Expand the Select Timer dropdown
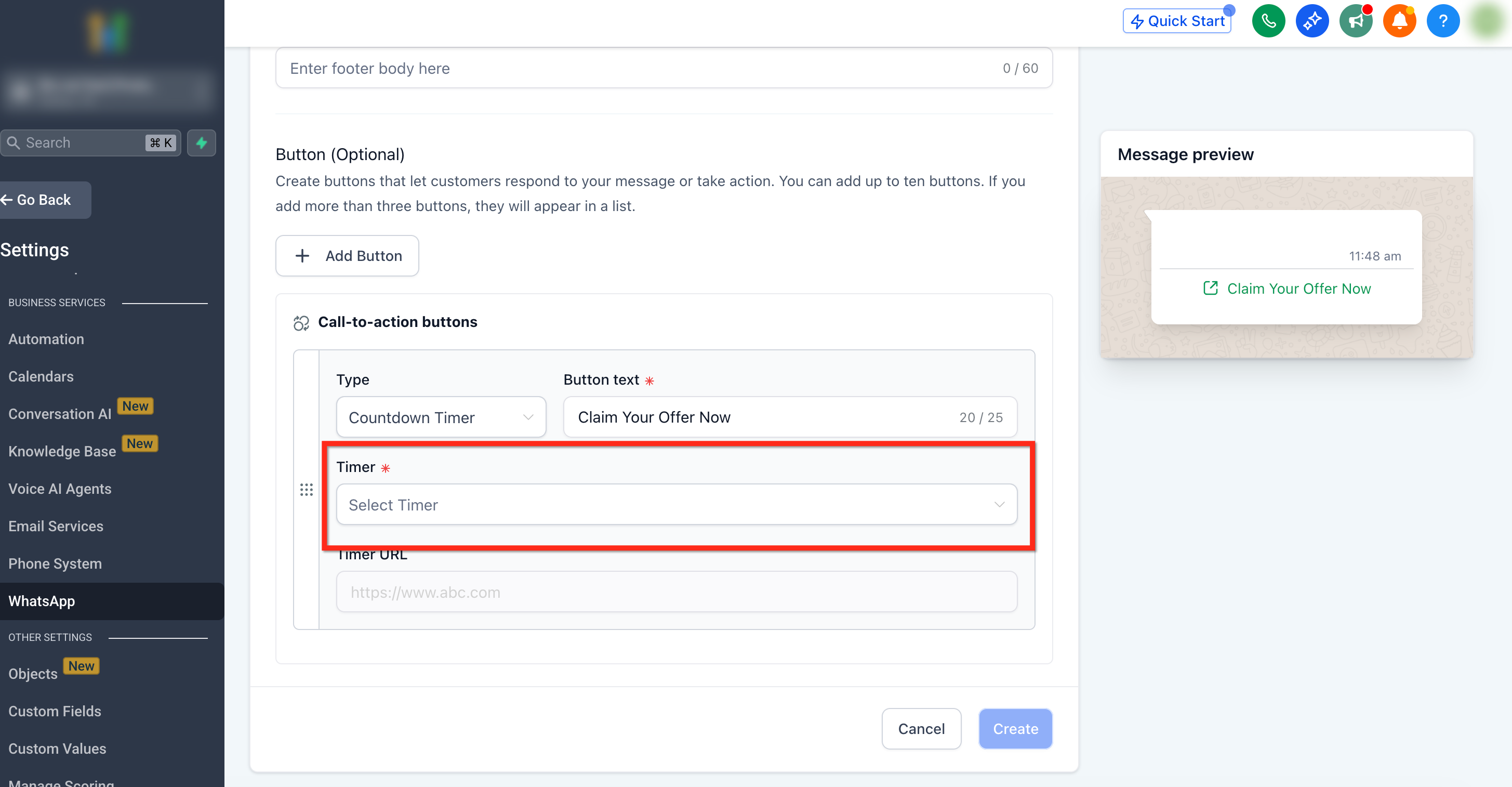The height and width of the screenshot is (787, 1512). tap(676, 505)
